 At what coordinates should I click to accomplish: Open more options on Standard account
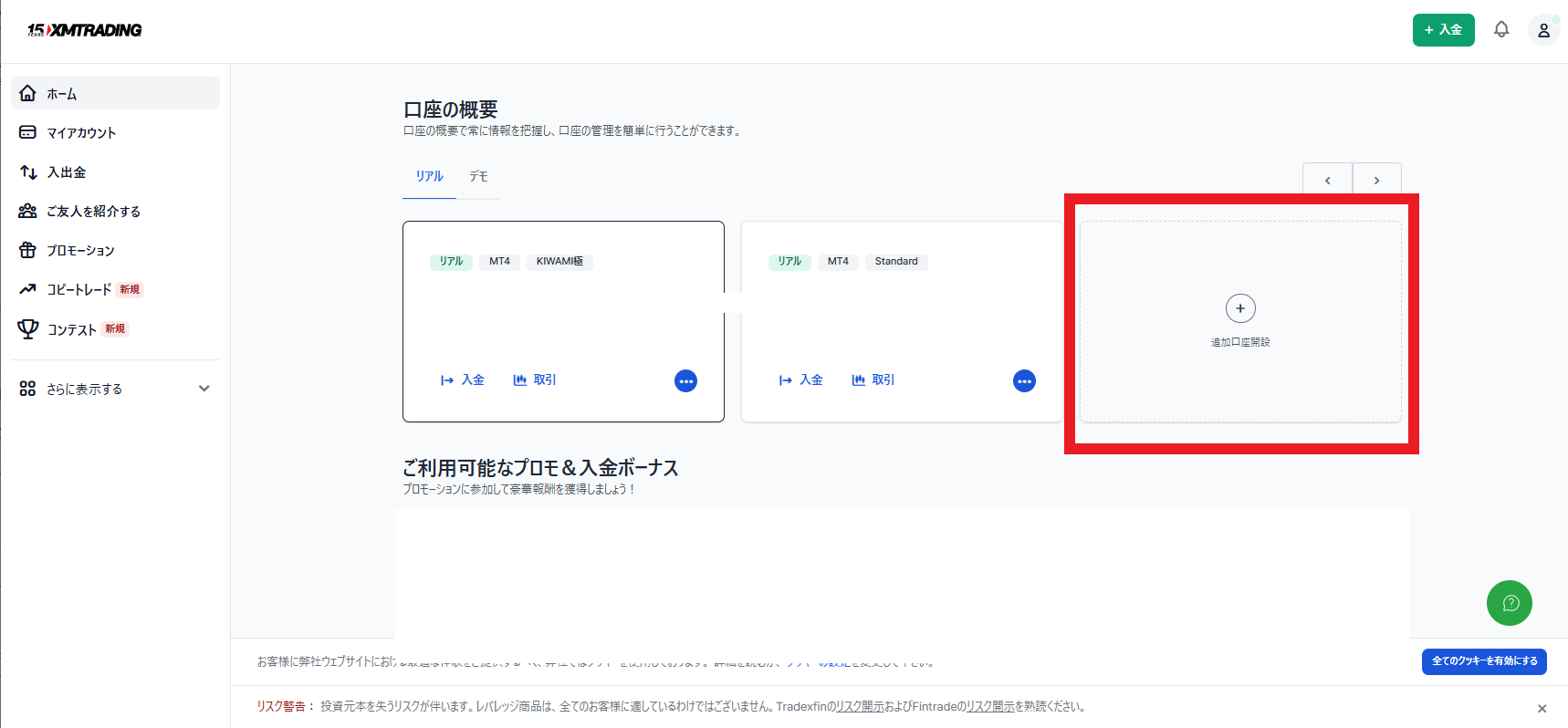click(x=1024, y=381)
